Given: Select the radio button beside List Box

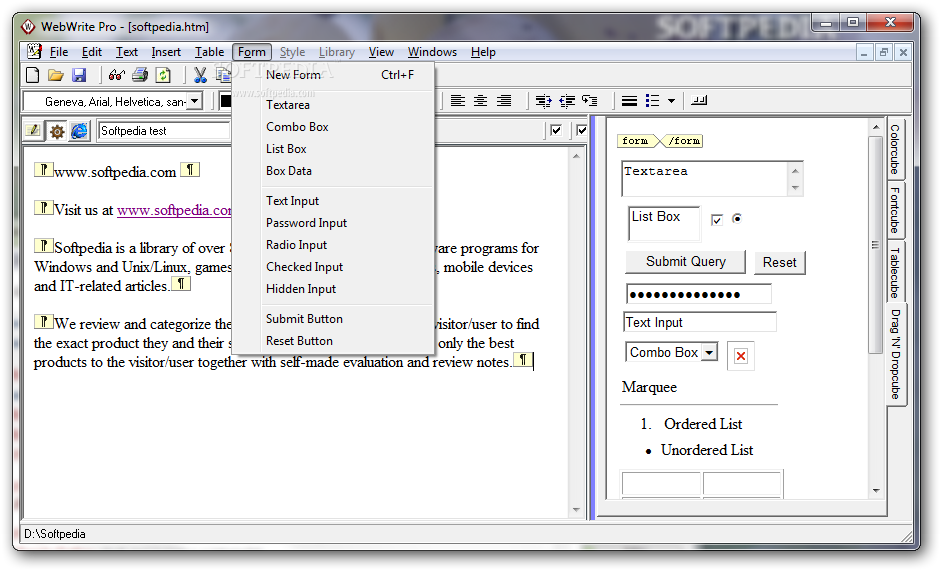Looking at the screenshot, I should pos(737,219).
